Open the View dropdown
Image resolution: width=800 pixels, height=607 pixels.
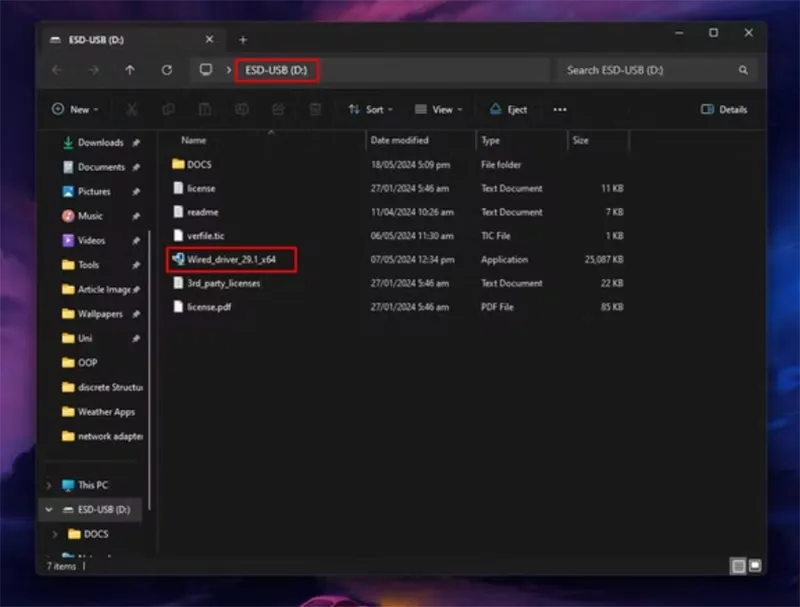click(x=438, y=109)
